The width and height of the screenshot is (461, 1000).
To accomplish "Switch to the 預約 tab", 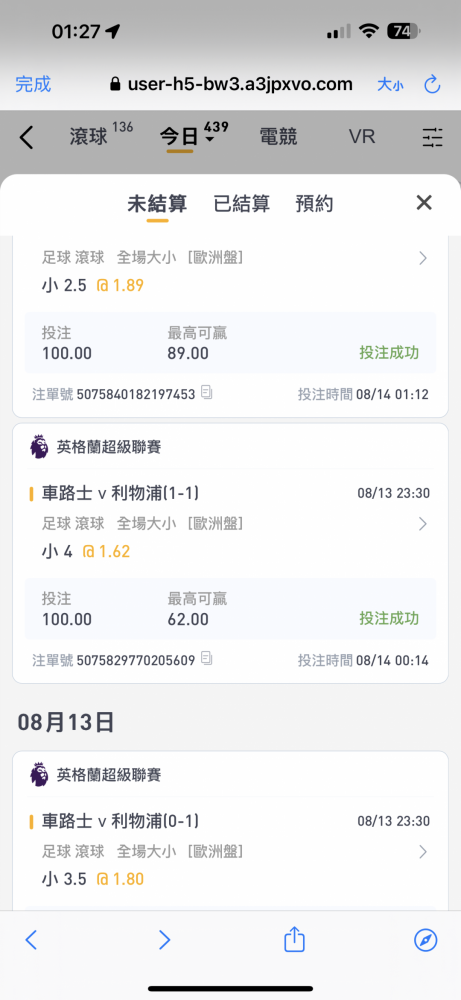I will click(x=314, y=204).
